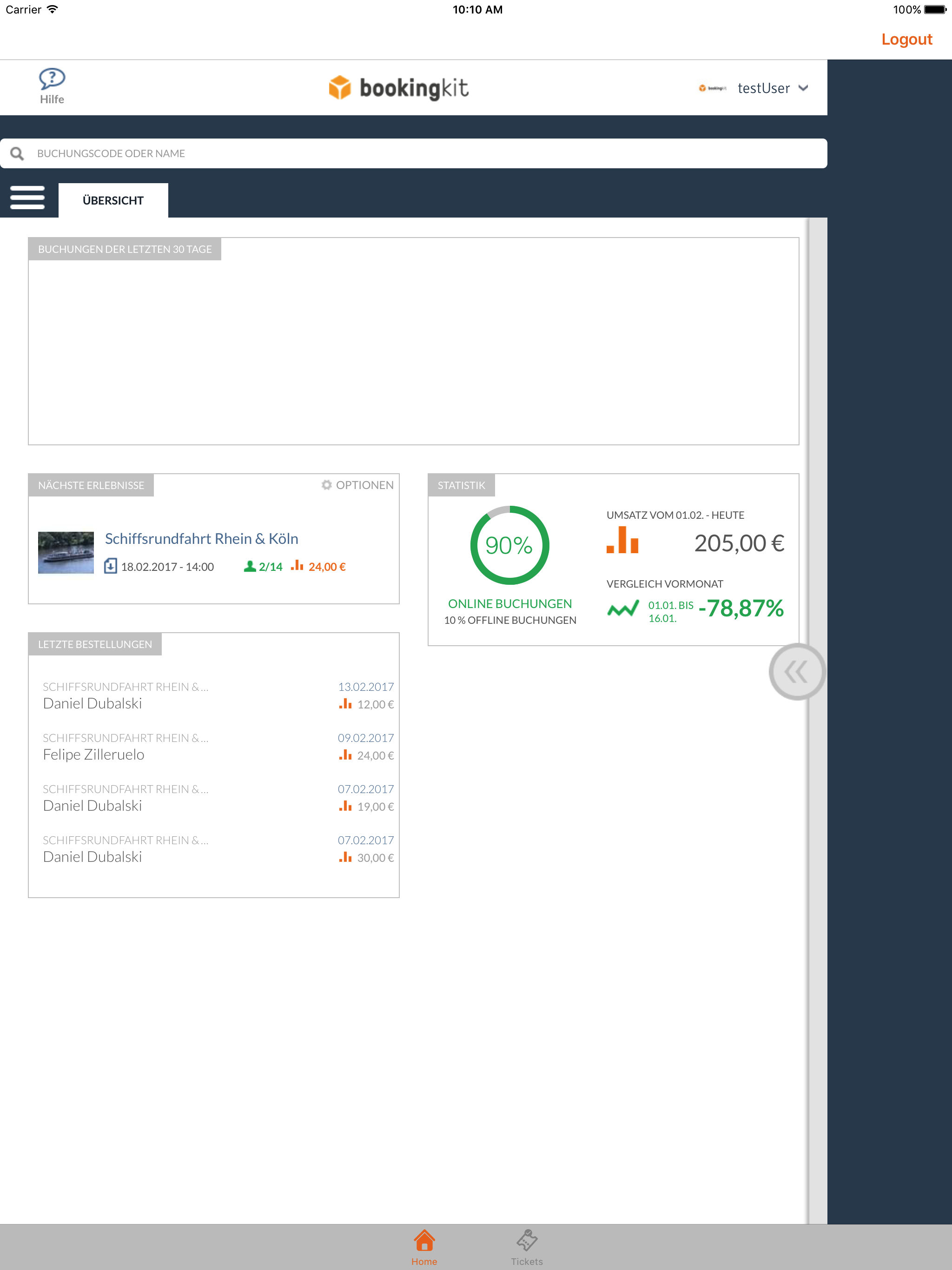Click the -78,87% comparison value
Viewport: 952px width, 1270px height.
click(x=740, y=608)
